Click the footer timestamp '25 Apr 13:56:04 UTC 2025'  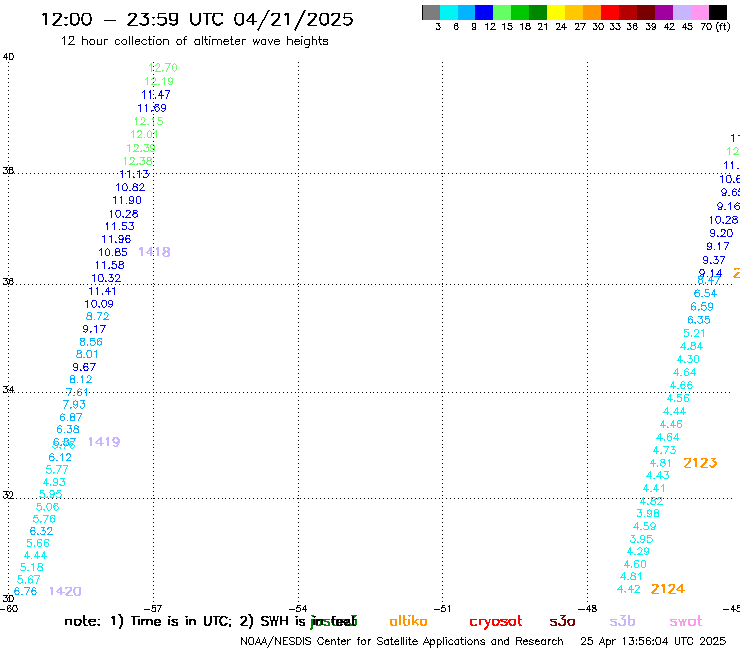click(653, 641)
